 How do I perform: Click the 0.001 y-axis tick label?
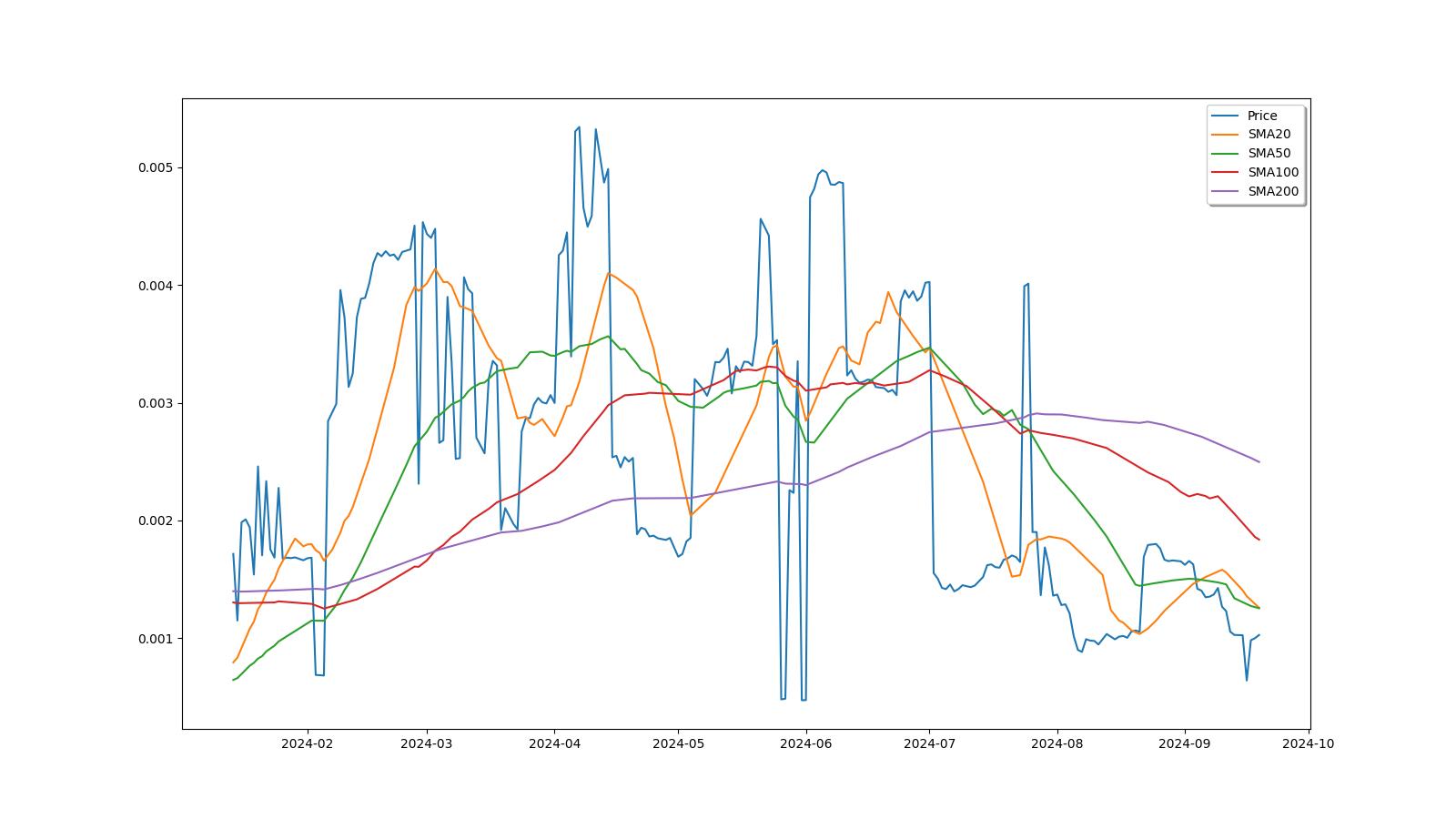156,639
